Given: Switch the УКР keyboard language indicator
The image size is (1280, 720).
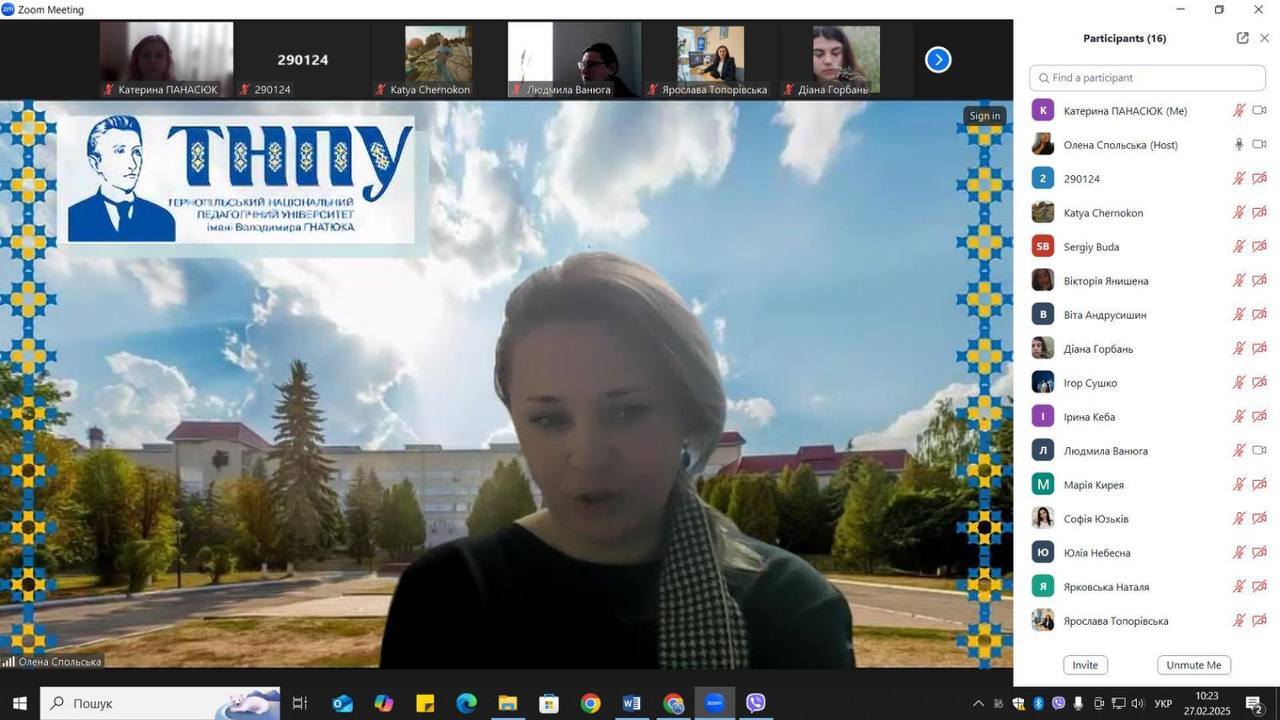Looking at the screenshot, I should tap(1163, 704).
